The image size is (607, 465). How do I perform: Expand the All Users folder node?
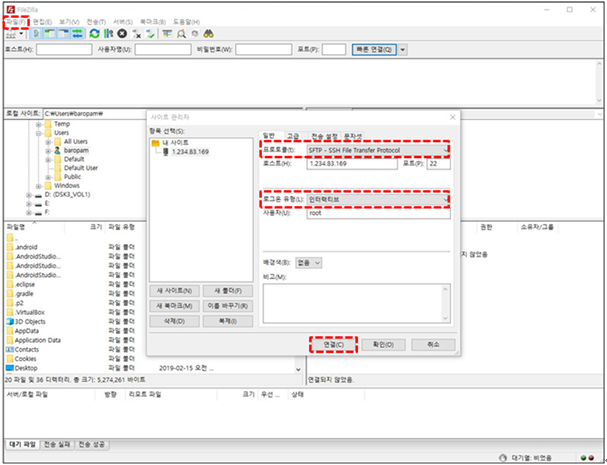(x=48, y=142)
